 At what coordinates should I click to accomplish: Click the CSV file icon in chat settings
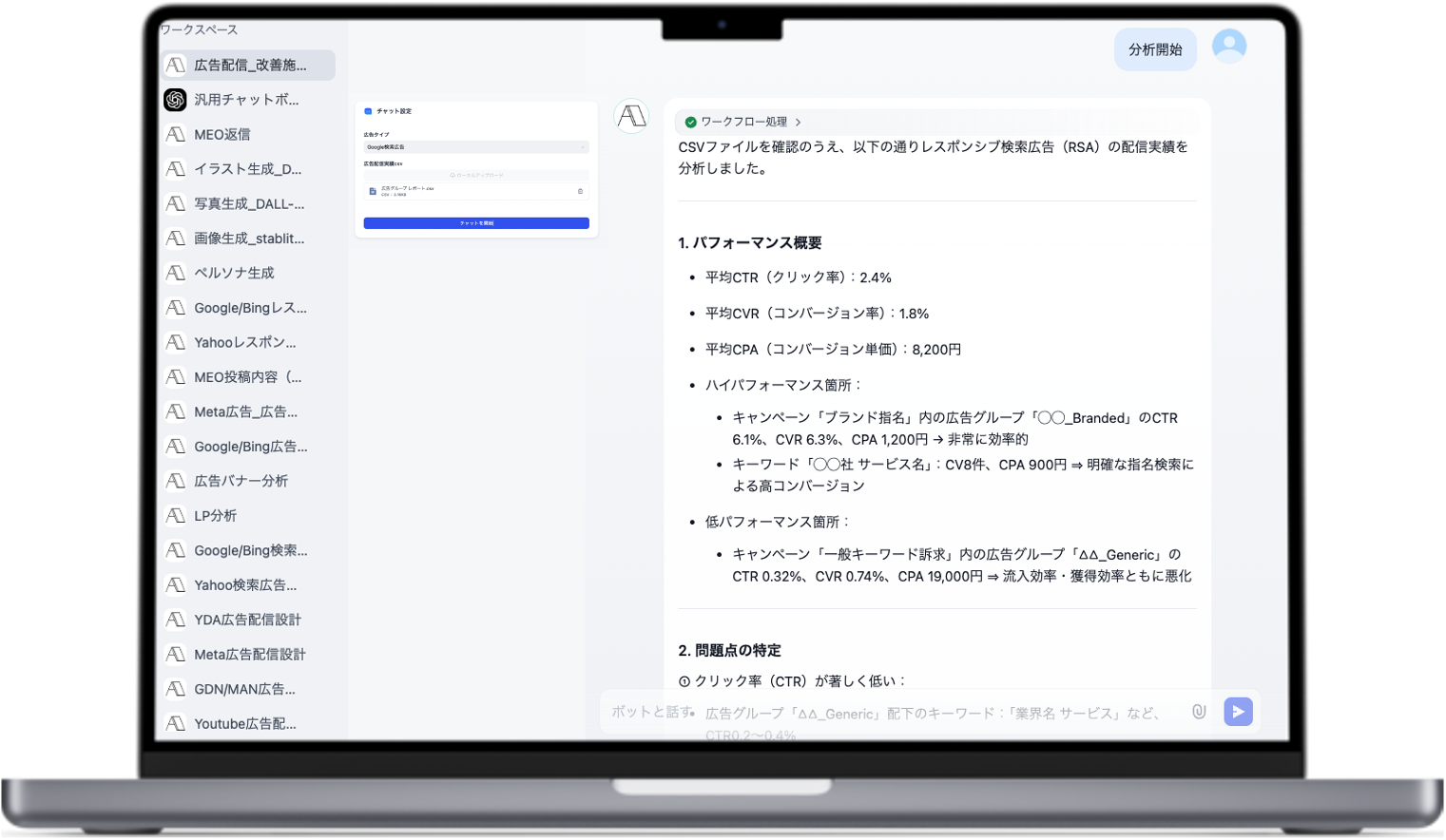tap(373, 191)
